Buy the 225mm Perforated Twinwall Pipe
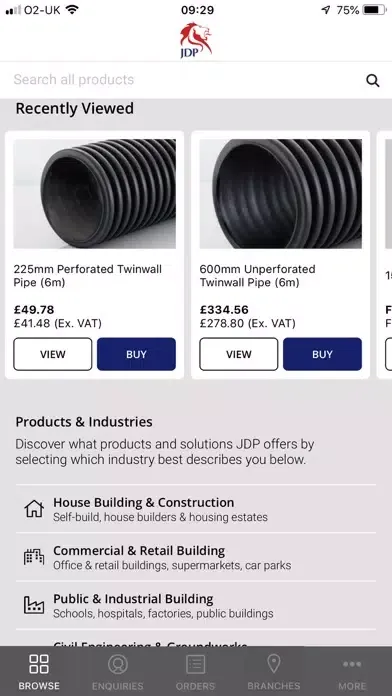Image resolution: width=392 pixels, height=696 pixels. click(136, 354)
